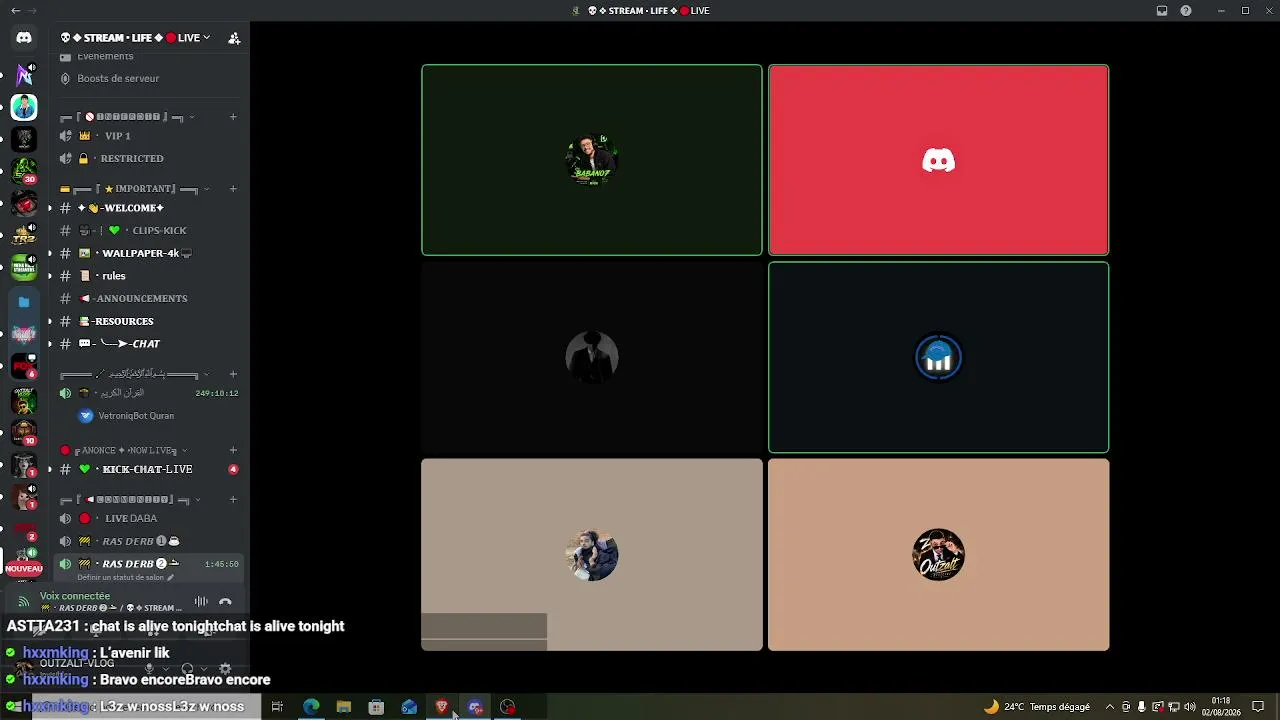Disconnect from voice with hang-up icon
Image resolution: width=1280 pixels, height=720 pixels.
[x=225, y=602]
